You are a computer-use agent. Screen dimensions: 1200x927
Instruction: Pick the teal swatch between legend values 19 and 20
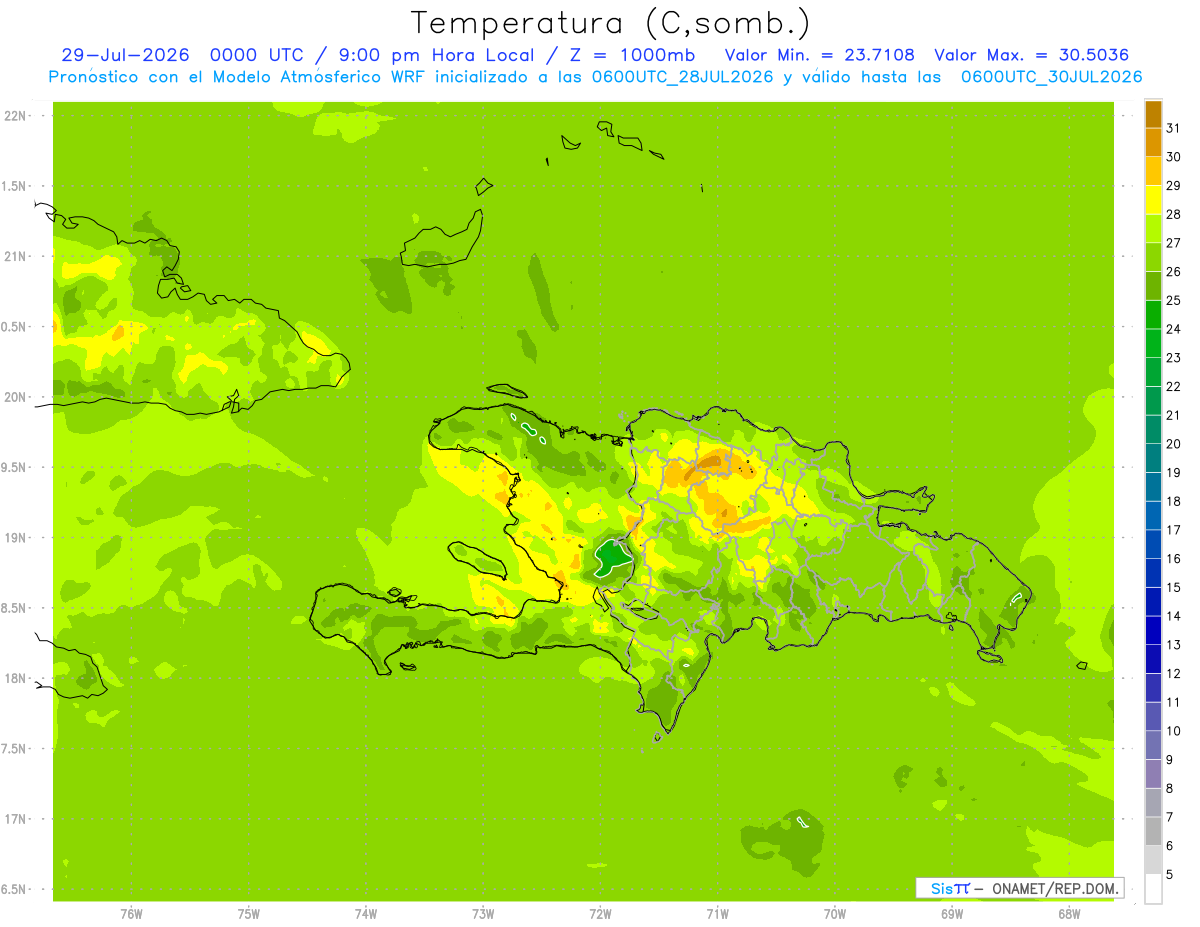1153,458
